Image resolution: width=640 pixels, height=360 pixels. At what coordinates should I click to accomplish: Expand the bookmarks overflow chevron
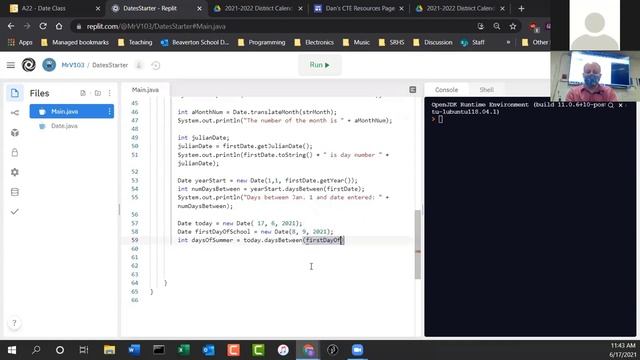click(x=508, y=42)
